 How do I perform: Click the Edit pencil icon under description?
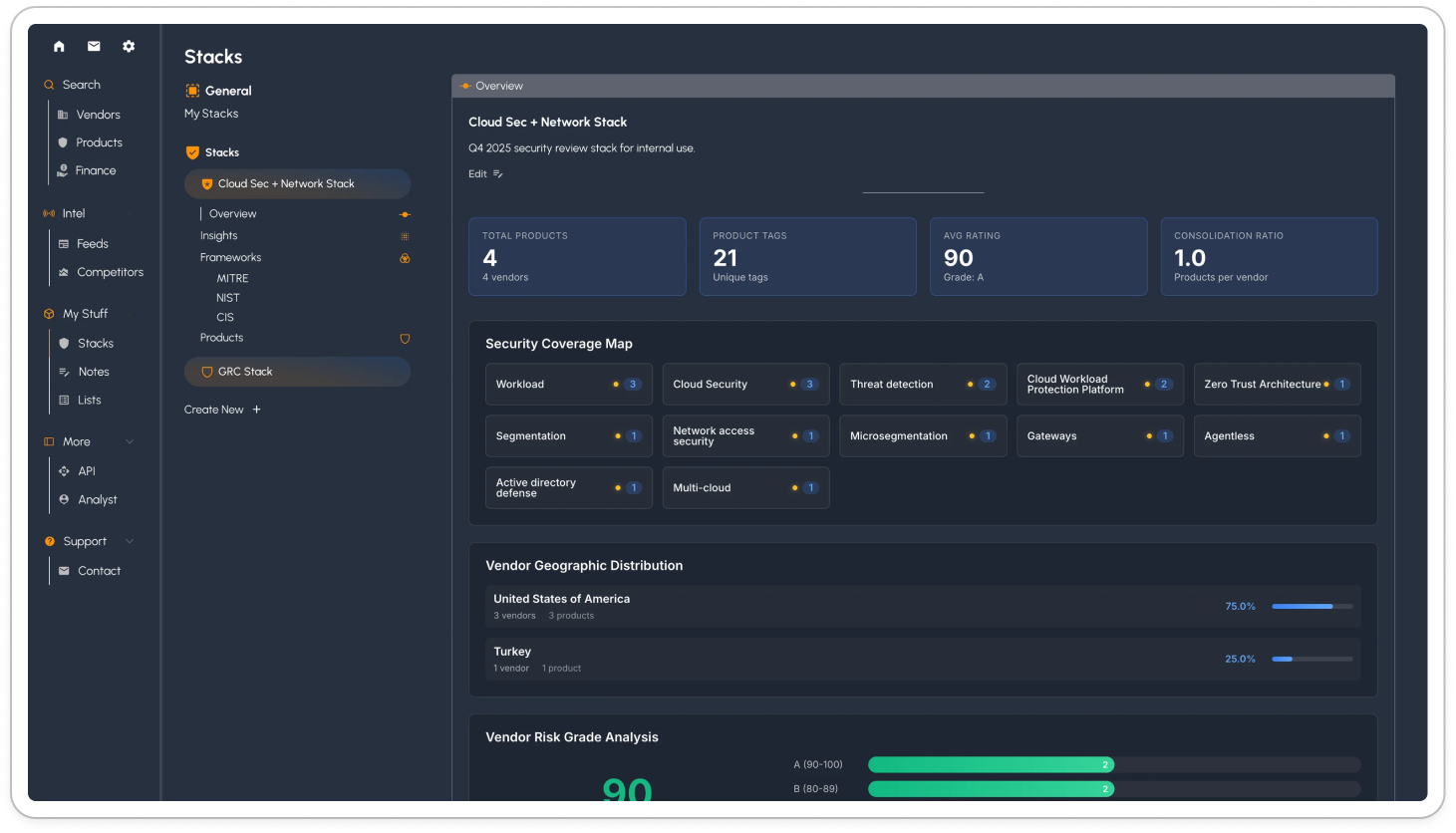coord(497,174)
